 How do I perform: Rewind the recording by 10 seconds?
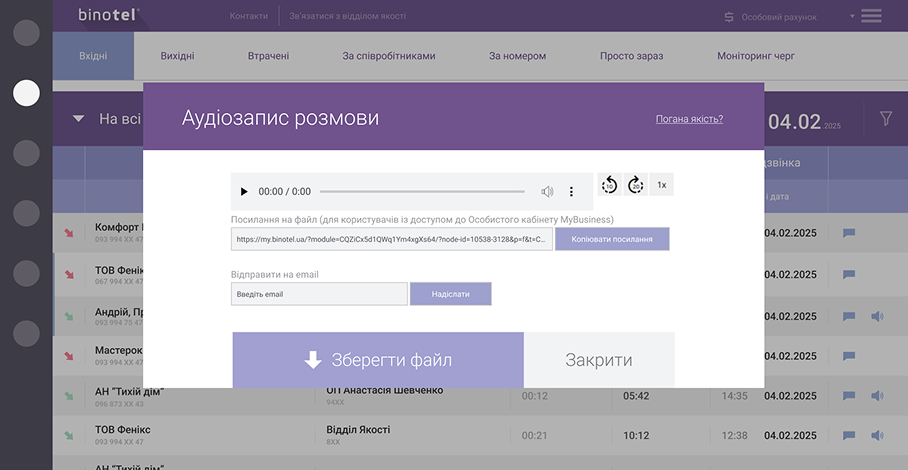click(x=609, y=185)
